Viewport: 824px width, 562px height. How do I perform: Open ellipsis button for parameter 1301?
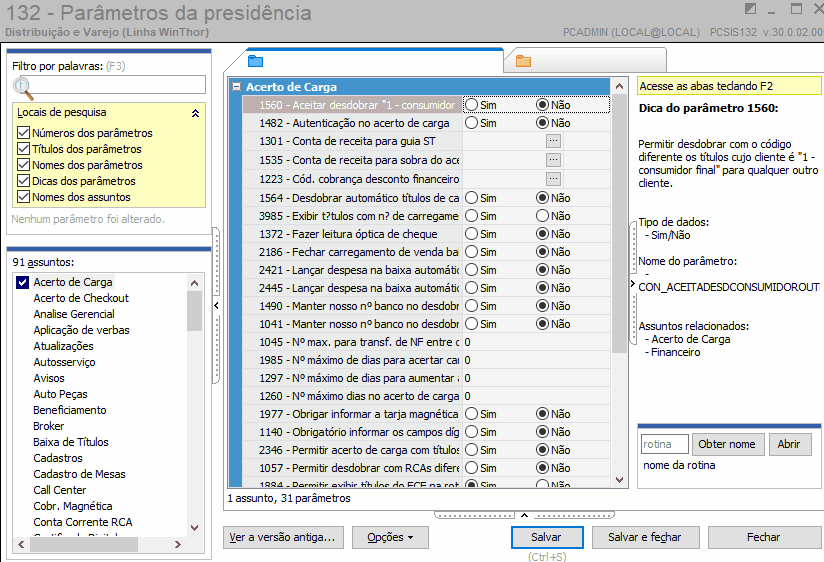[x=553, y=141]
